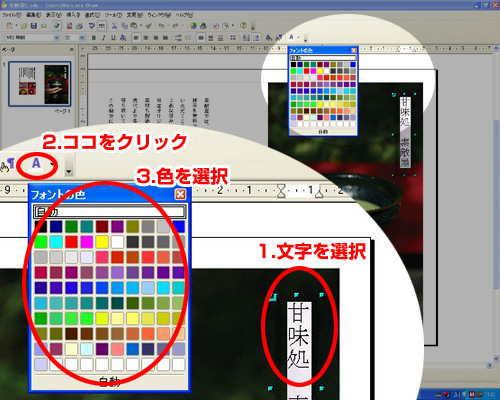Open the Paragraph formatting dialog icon
This screenshot has height=400, width=500.
click(x=279, y=37)
